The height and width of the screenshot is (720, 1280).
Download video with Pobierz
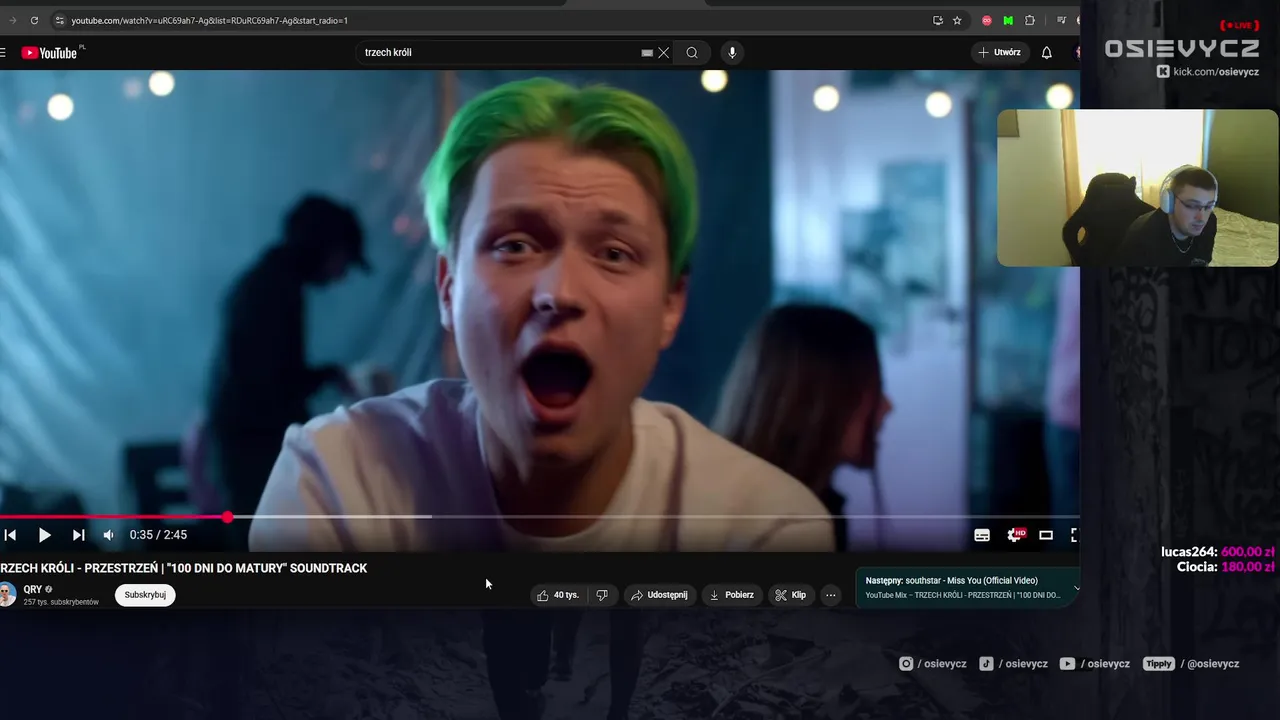732,595
